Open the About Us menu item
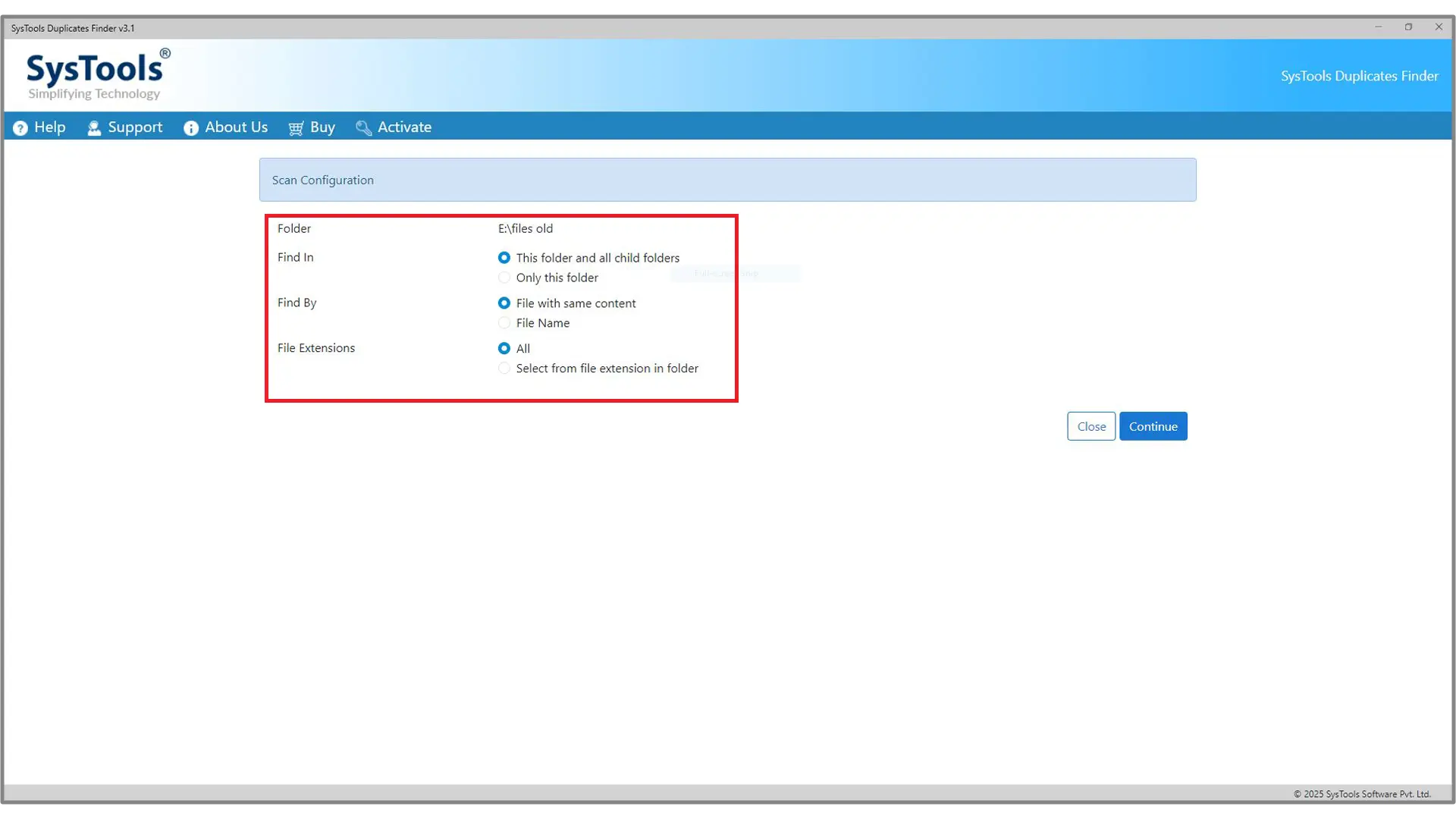 [225, 127]
